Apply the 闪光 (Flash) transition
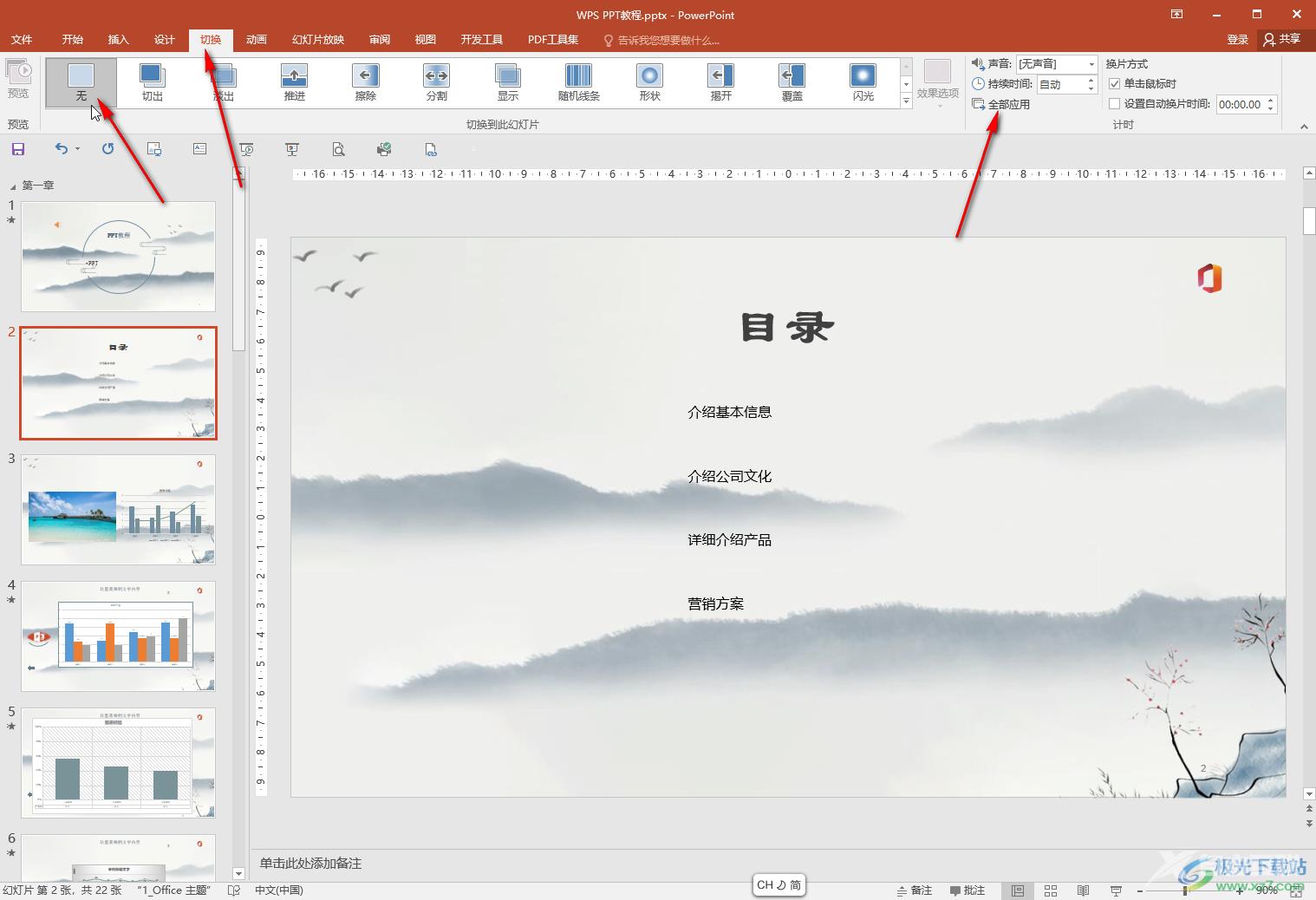The height and width of the screenshot is (900, 1316). coord(863,83)
